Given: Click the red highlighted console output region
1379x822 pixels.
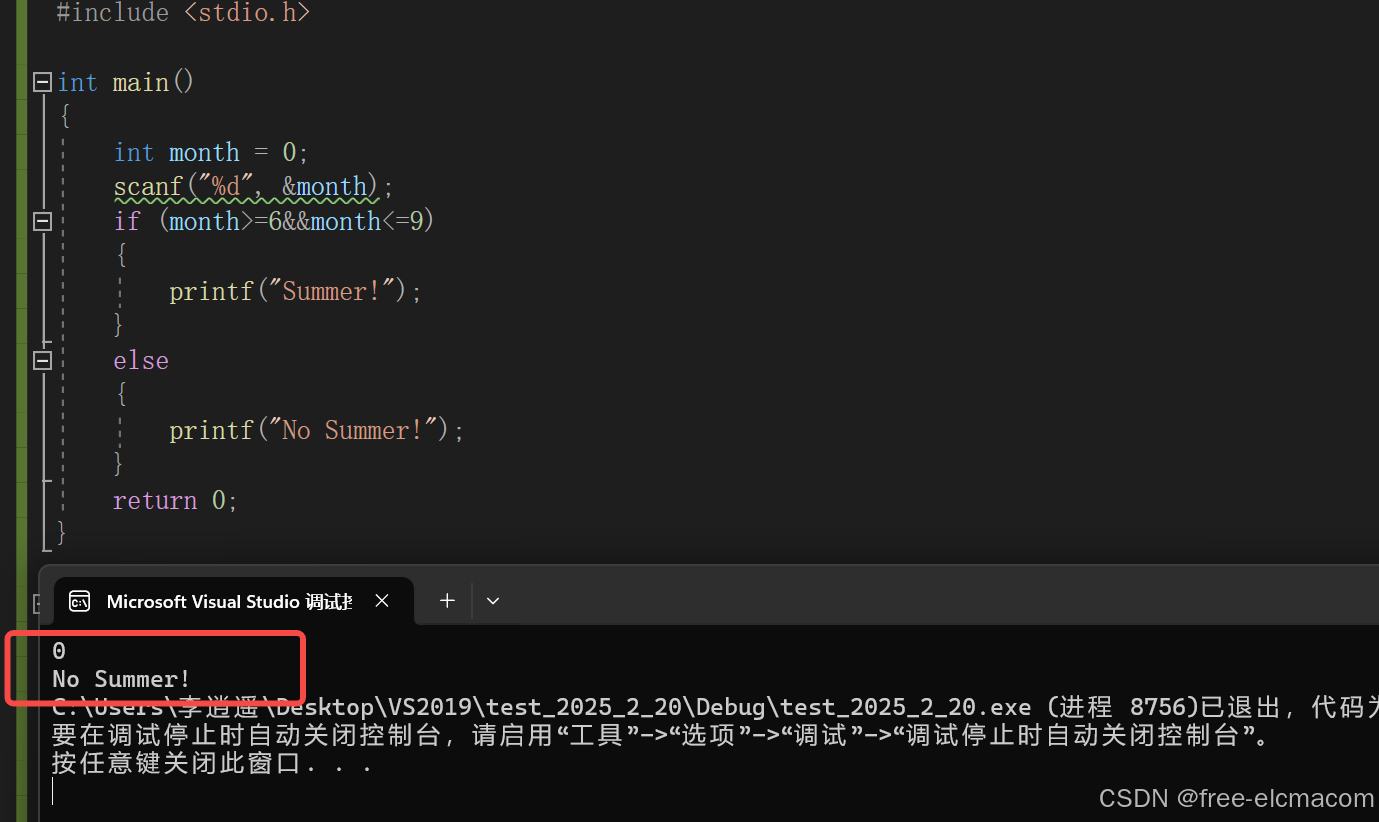Looking at the screenshot, I should tap(155, 666).
